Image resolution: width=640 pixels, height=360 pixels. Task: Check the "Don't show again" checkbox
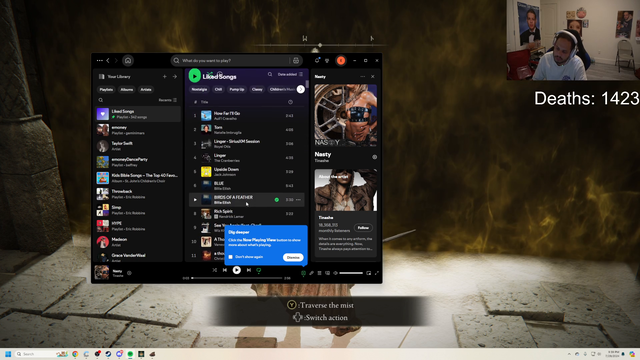click(231, 257)
